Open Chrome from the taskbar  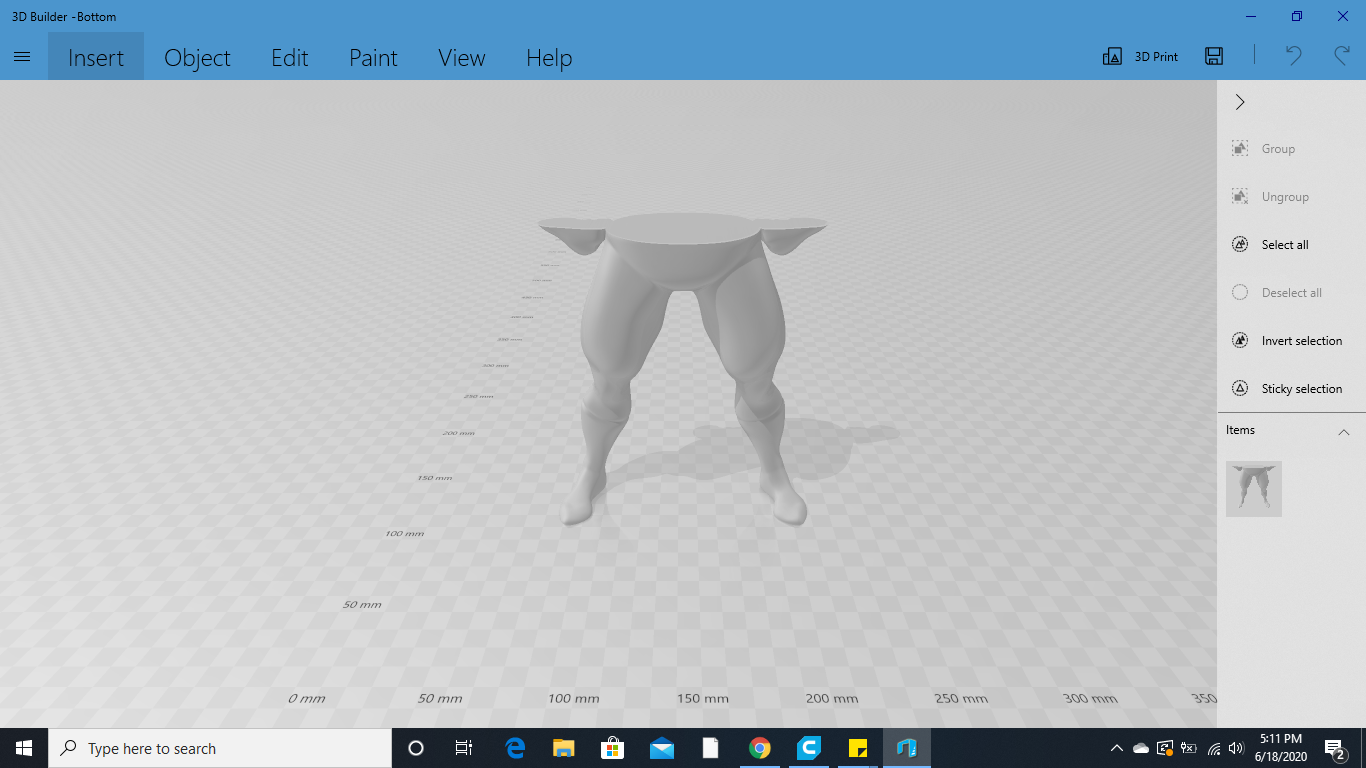tap(759, 747)
